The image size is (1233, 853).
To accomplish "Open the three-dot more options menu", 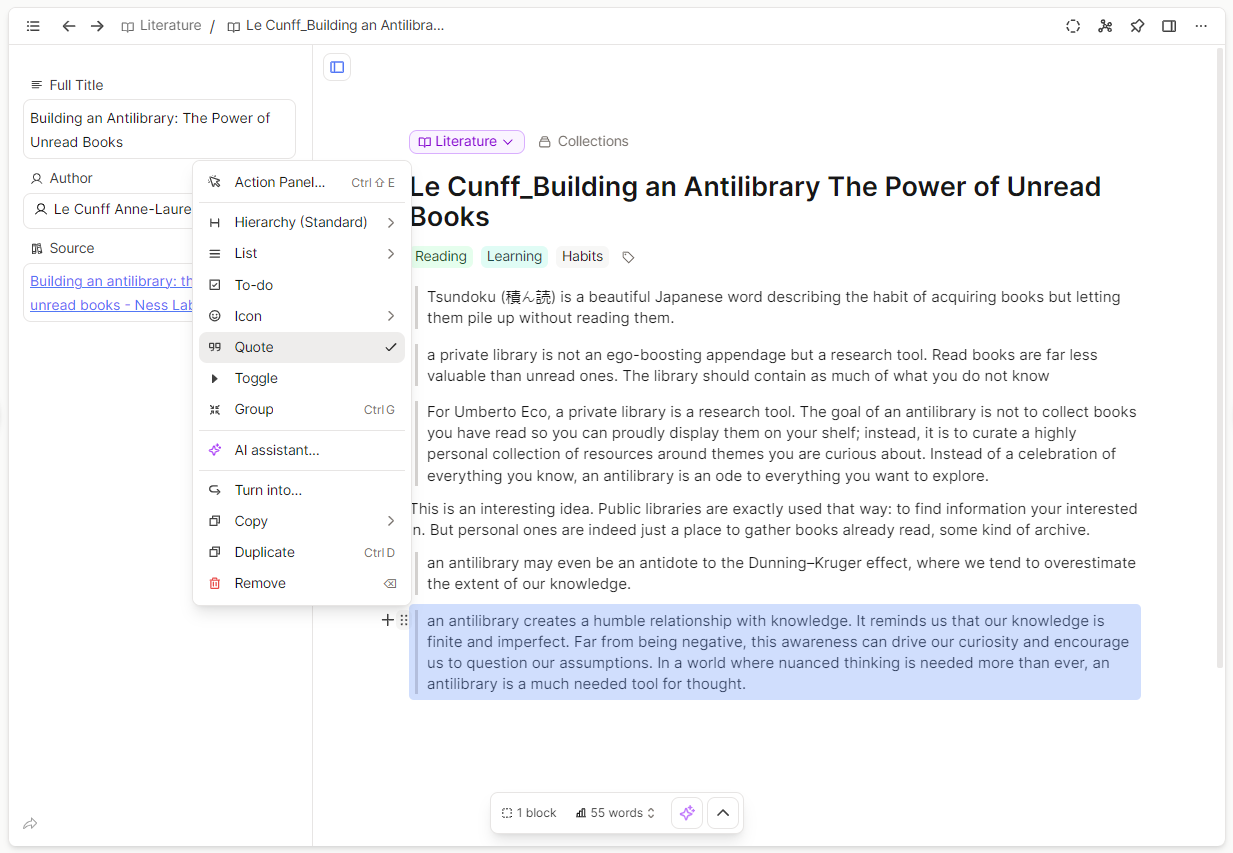I will click(1201, 26).
